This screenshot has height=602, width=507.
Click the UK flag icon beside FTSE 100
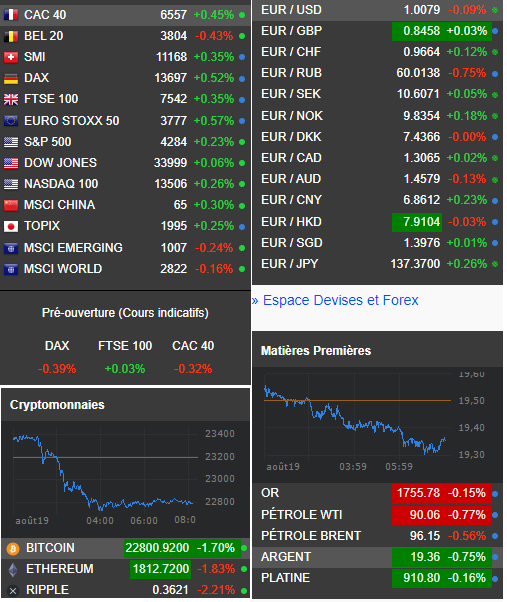[11, 99]
